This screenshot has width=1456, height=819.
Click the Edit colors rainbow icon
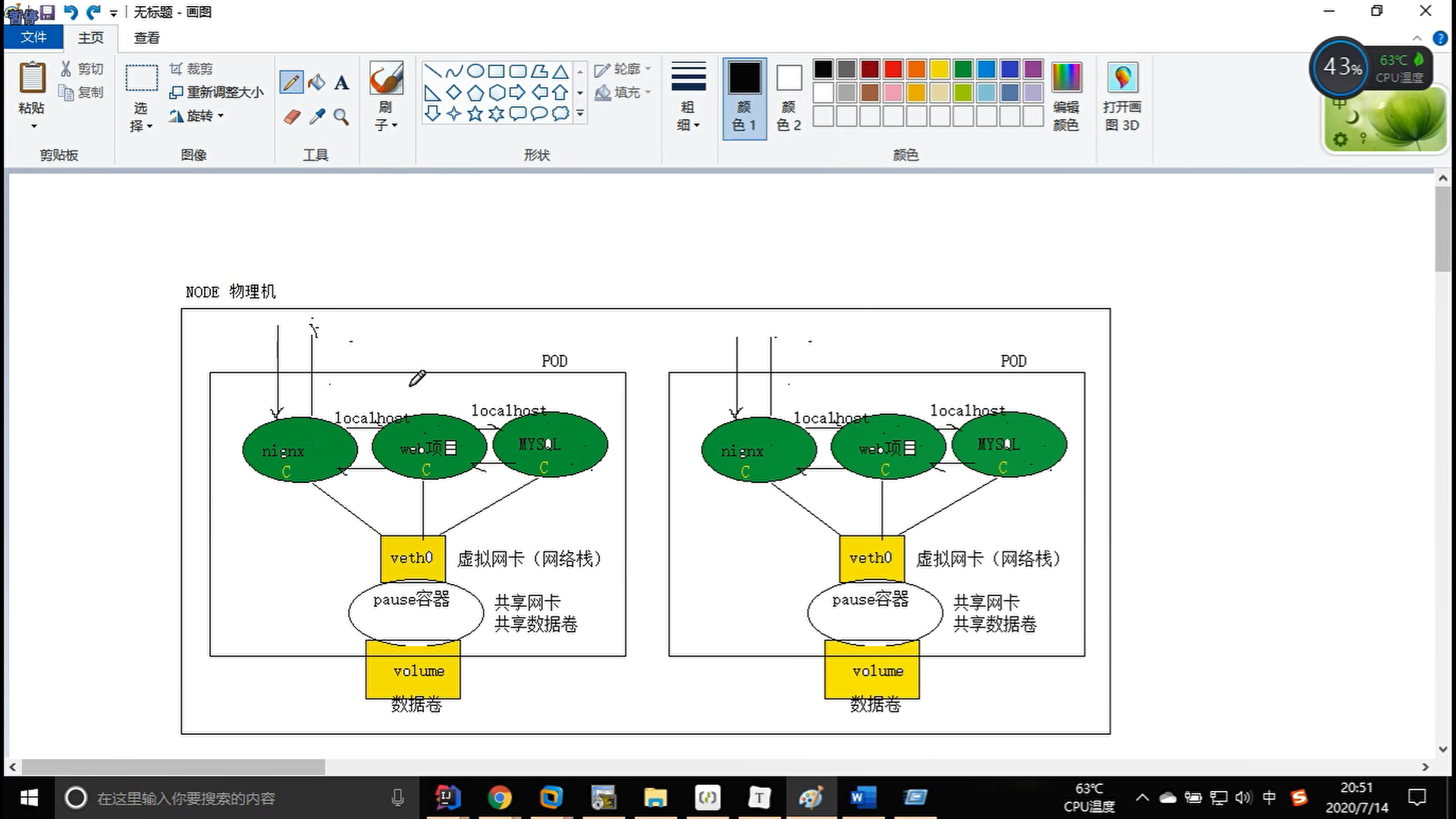pos(1065,78)
